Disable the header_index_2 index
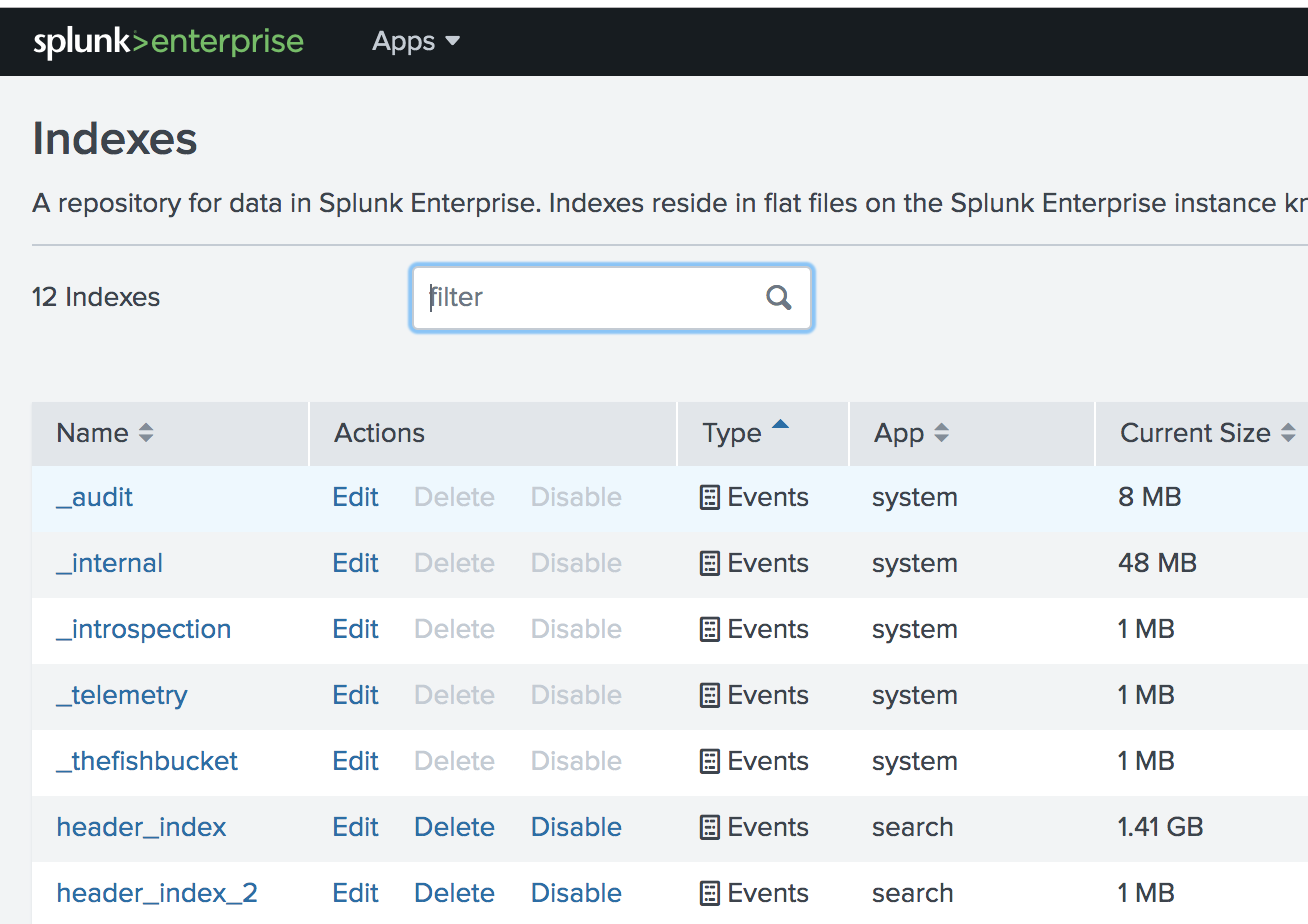 (x=576, y=893)
